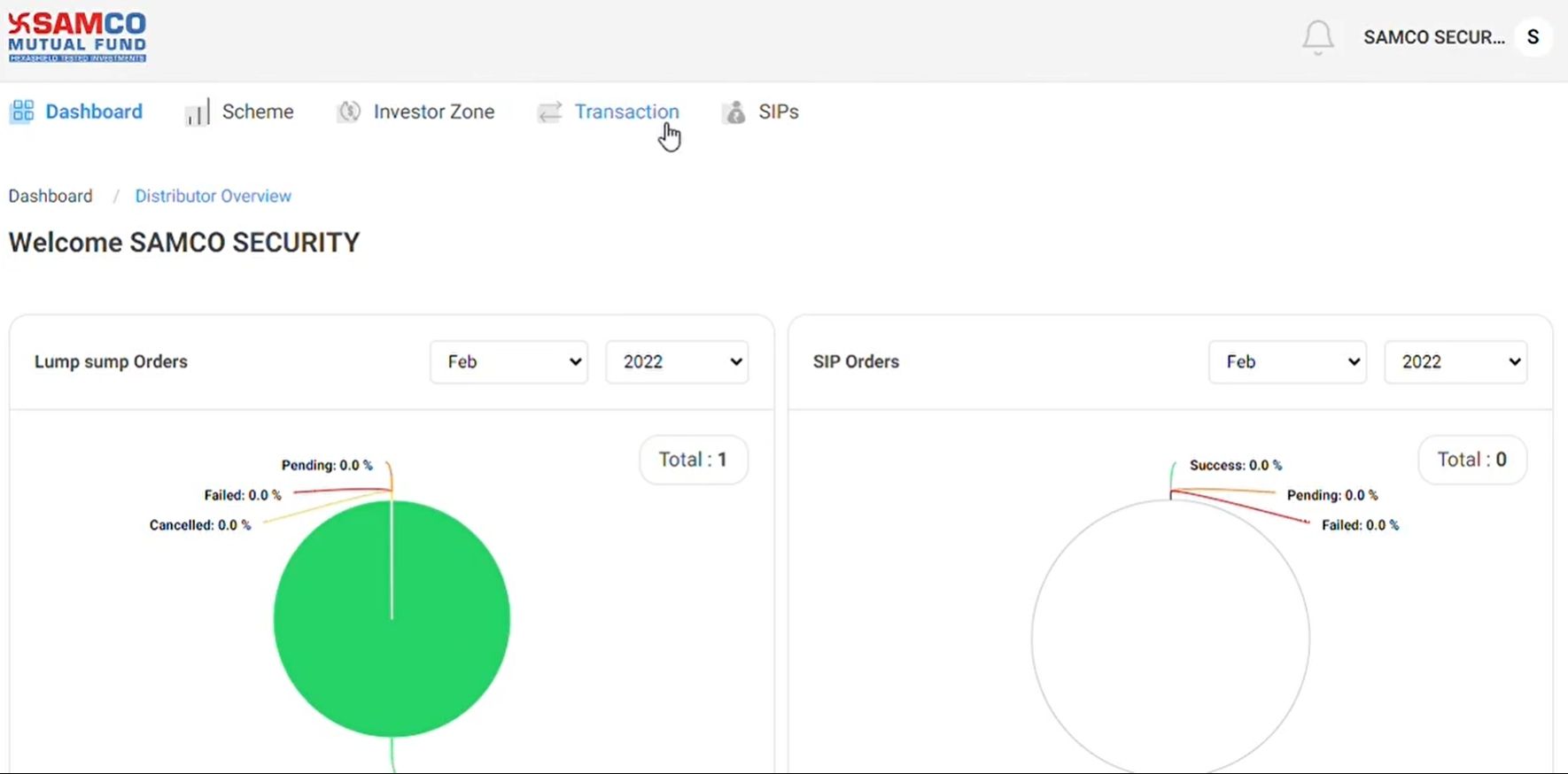Click the empty SIP Orders pie chart
The height and width of the screenshot is (774, 1568).
click(x=1170, y=638)
